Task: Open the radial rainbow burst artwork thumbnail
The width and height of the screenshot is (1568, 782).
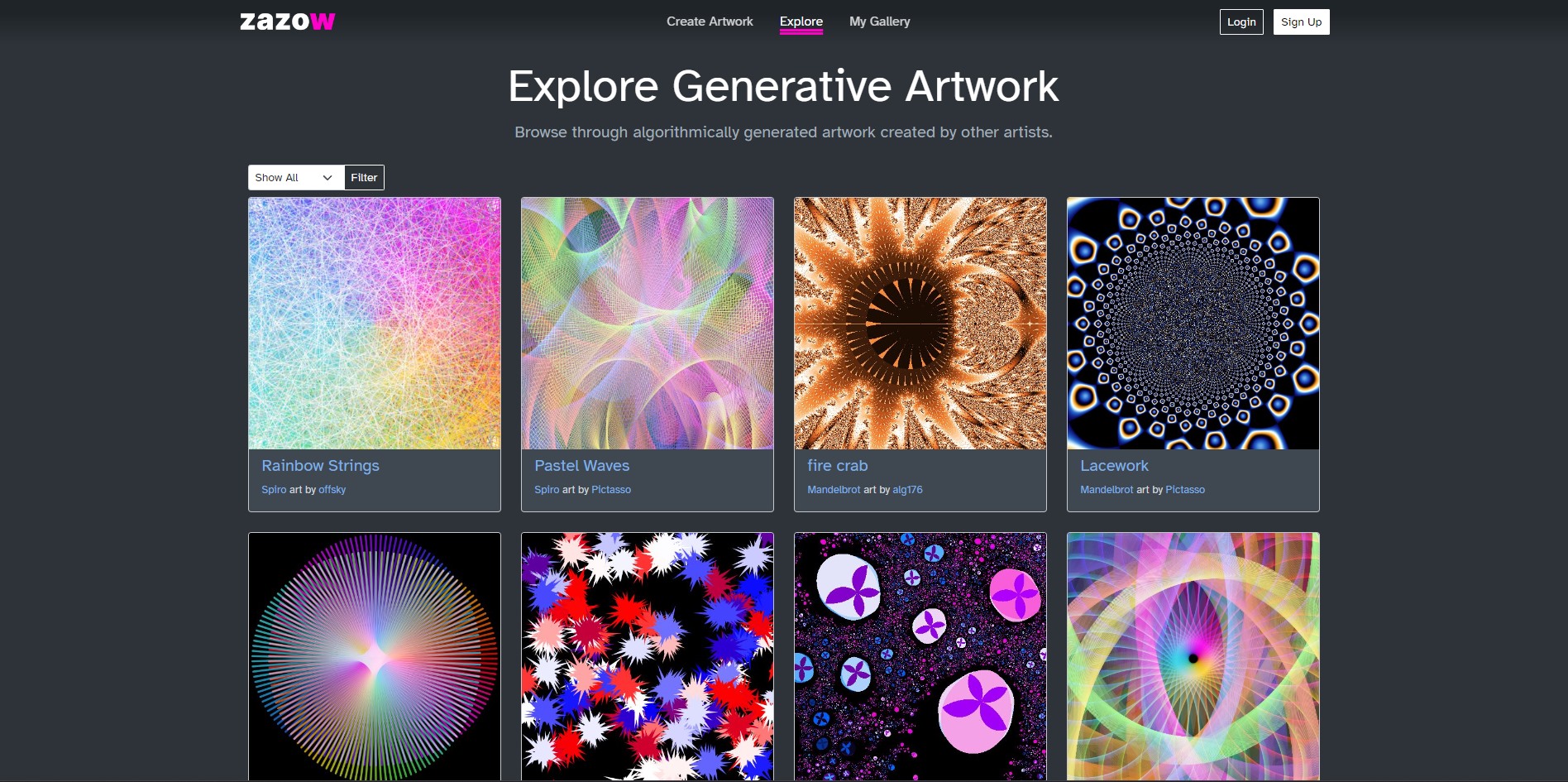Action: click(375, 657)
